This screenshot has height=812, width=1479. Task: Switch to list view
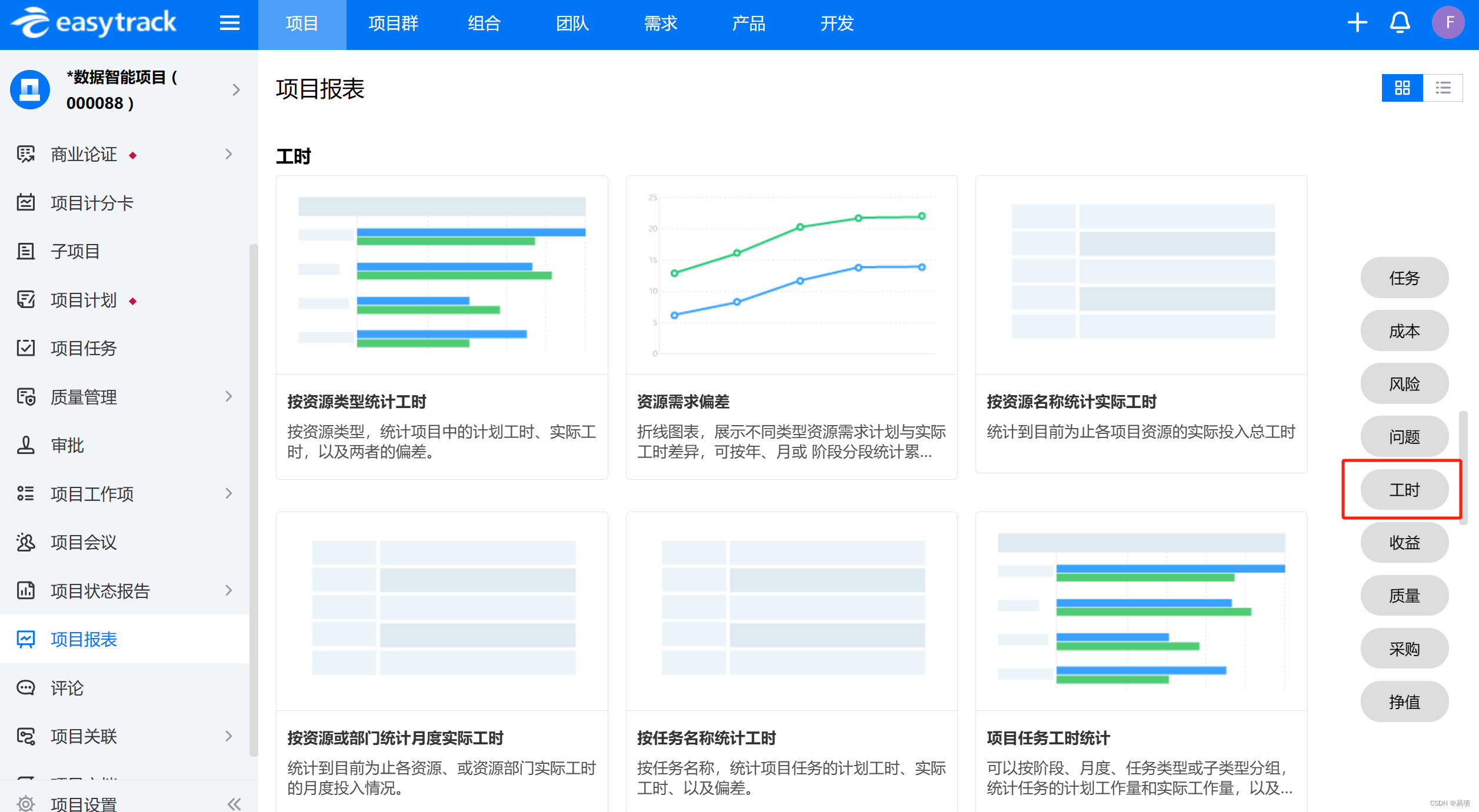pos(1443,88)
